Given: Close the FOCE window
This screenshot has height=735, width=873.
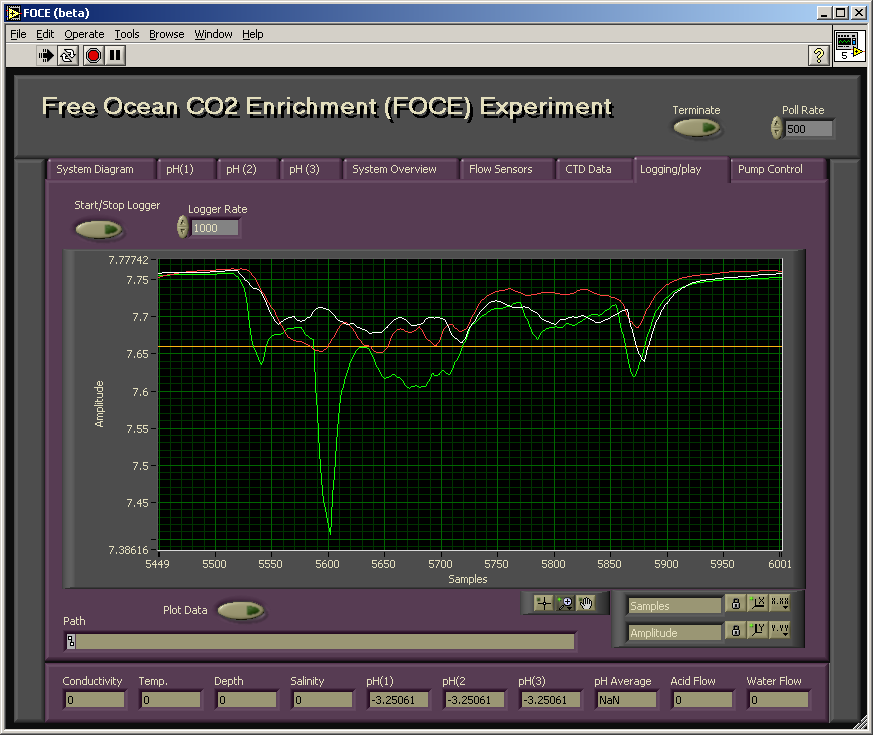Looking at the screenshot, I should click(x=859, y=12).
